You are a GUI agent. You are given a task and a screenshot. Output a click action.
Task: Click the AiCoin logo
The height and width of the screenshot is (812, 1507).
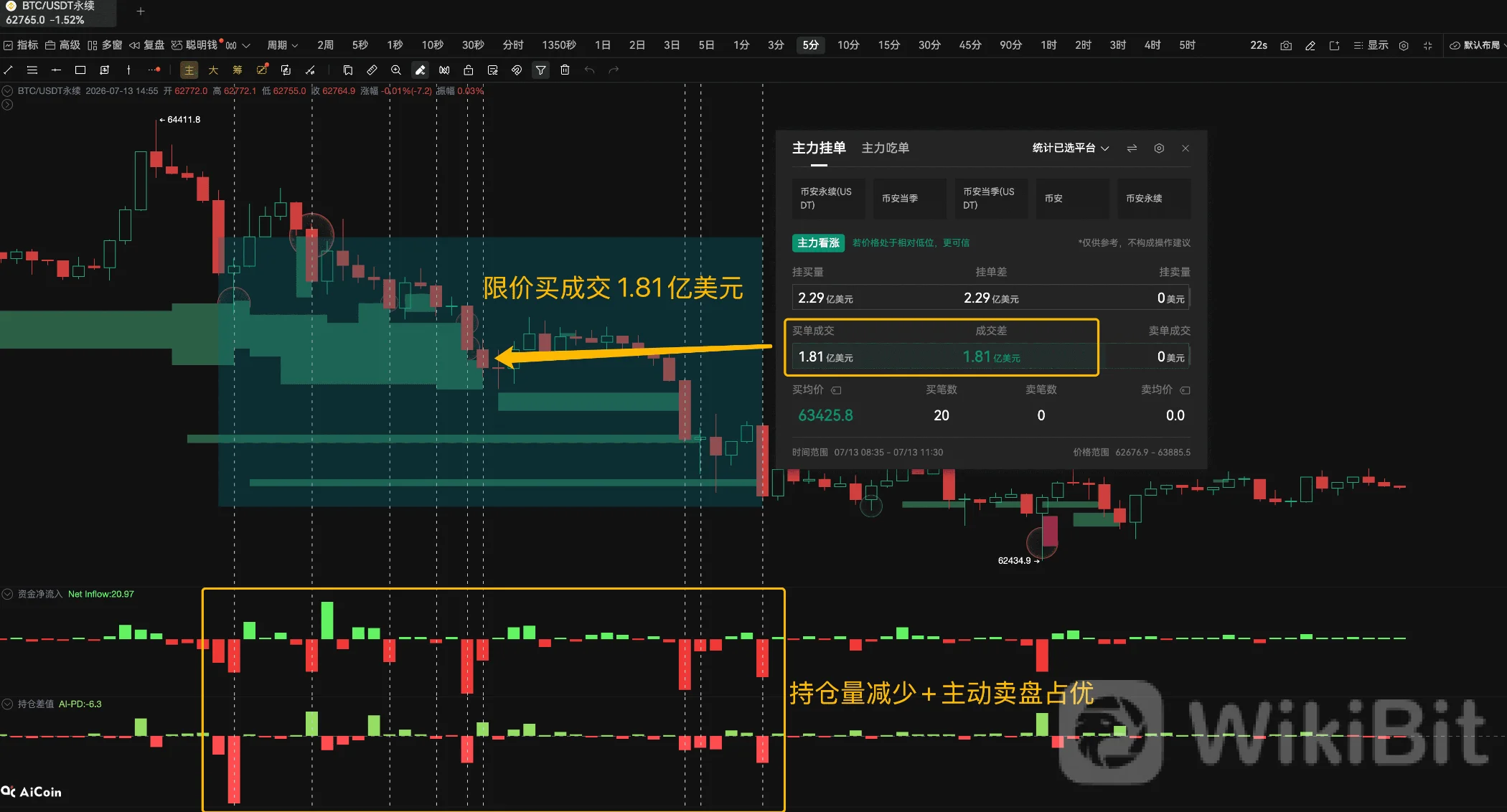point(32,792)
